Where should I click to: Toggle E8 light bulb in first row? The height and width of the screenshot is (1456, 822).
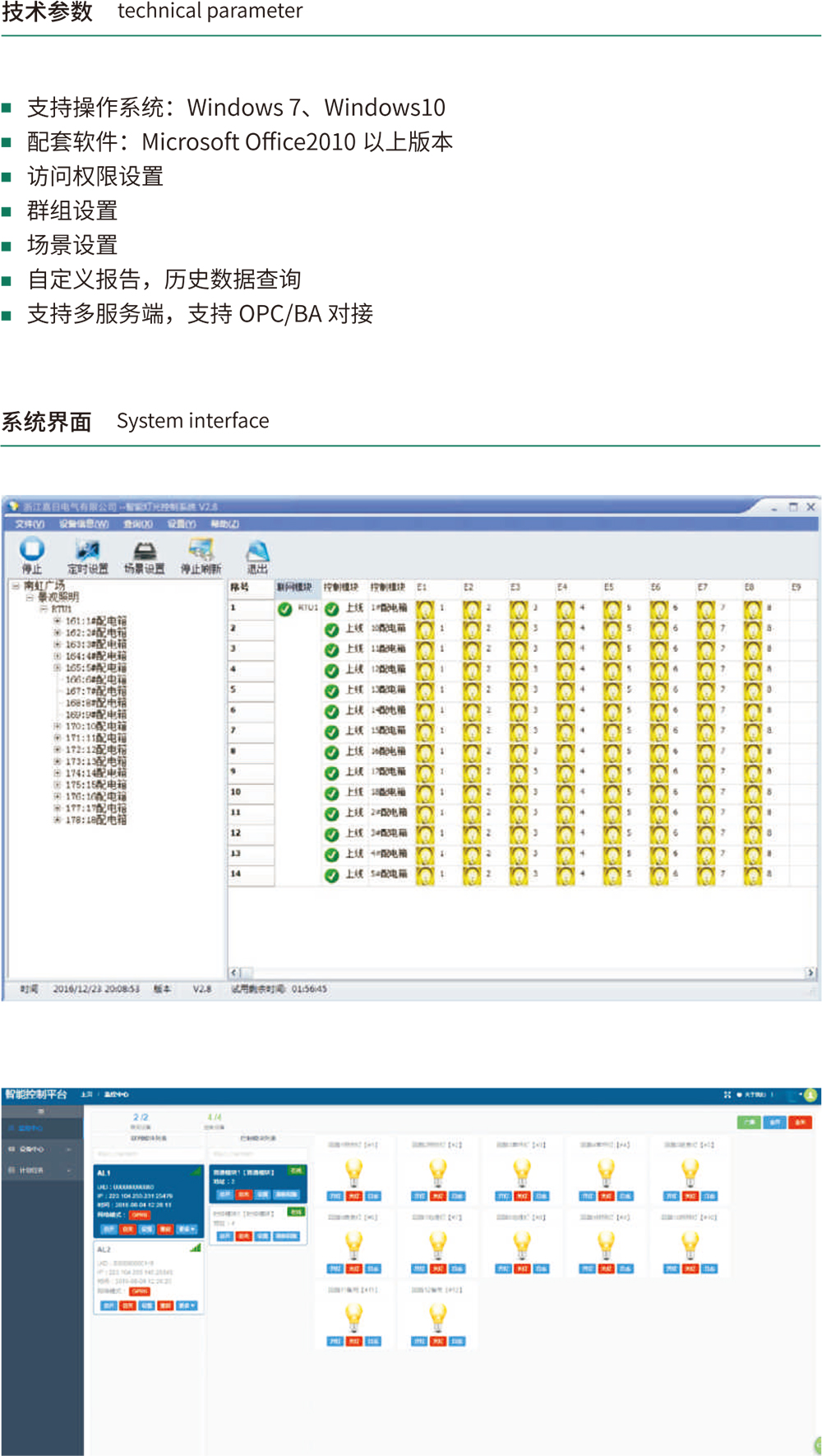(752, 609)
